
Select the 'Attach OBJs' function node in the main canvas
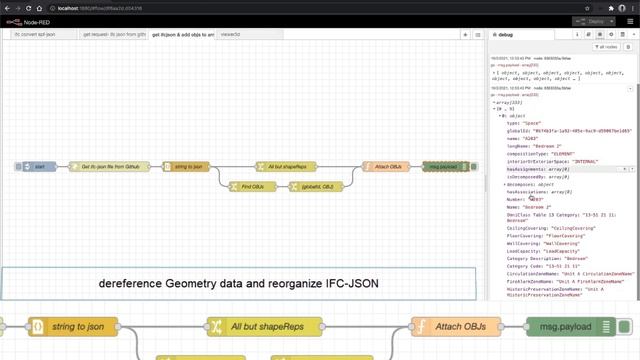386,167
